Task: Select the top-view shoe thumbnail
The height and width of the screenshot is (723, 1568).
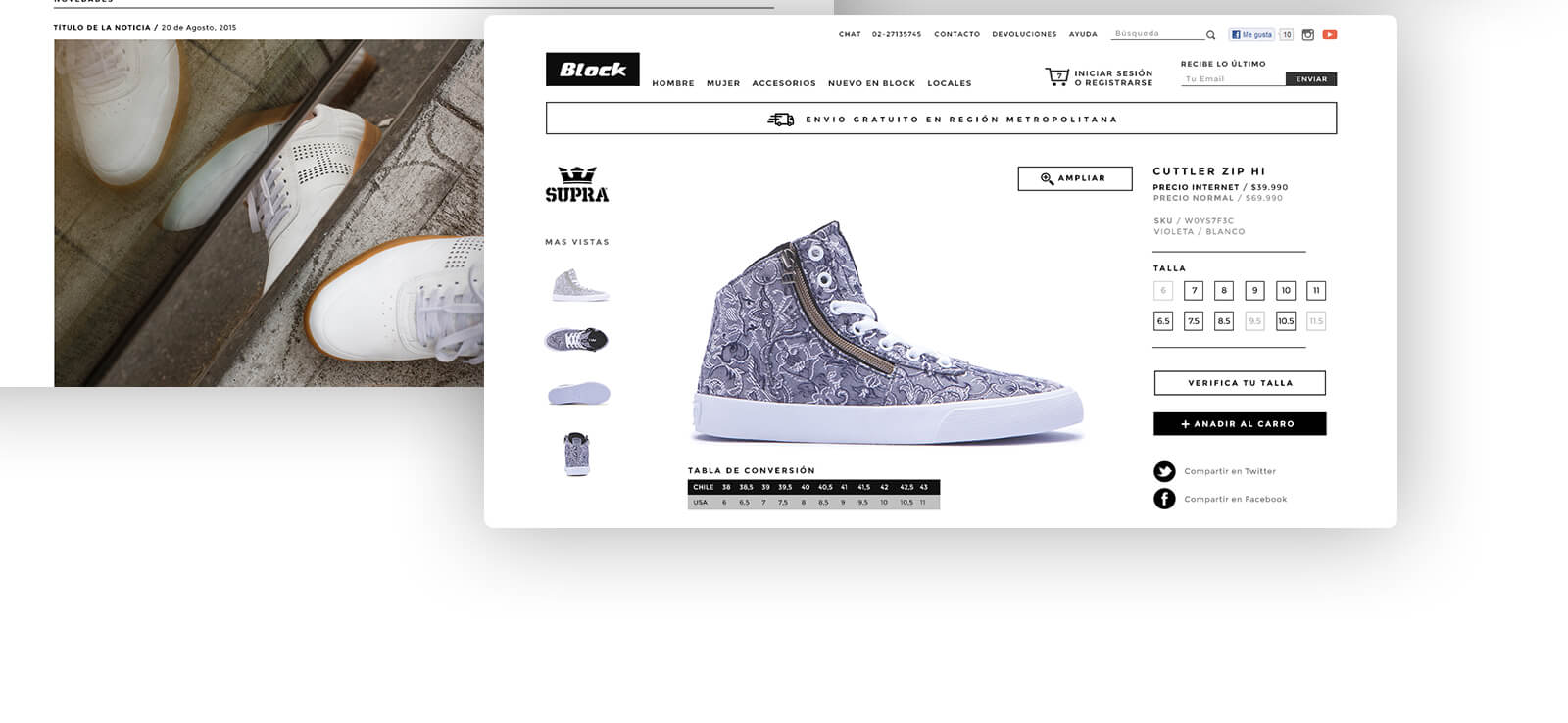Action: (x=577, y=340)
